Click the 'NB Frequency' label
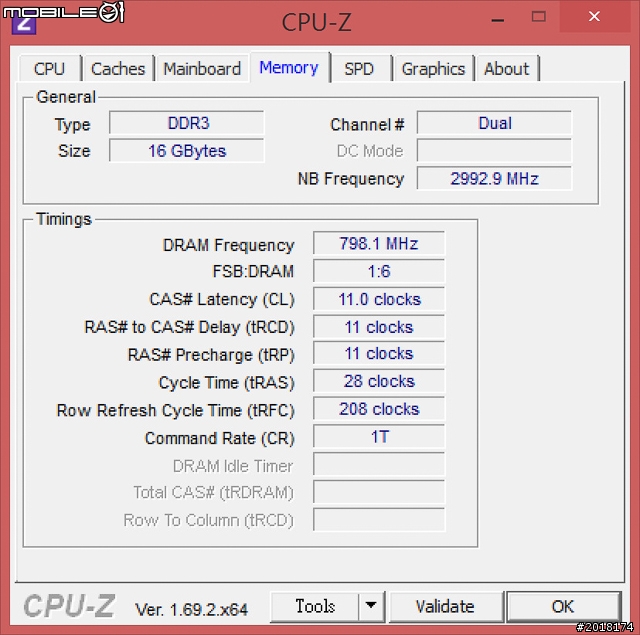Image resolution: width=640 pixels, height=635 pixels. (x=351, y=179)
